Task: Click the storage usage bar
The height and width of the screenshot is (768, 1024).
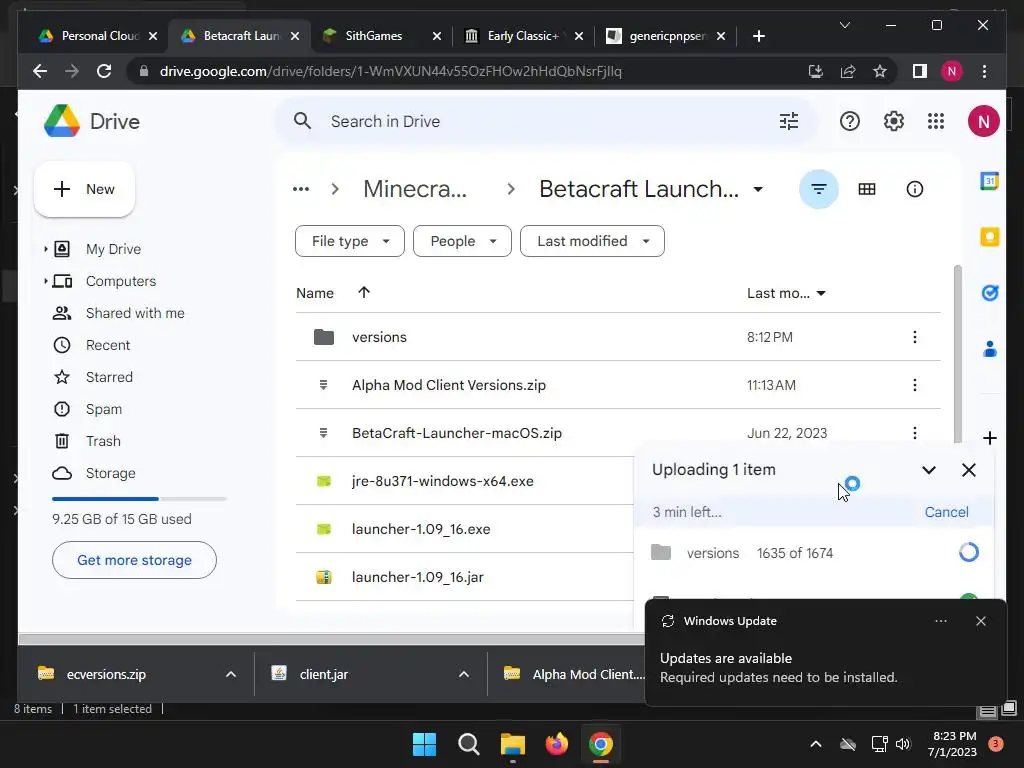Action: point(139,499)
